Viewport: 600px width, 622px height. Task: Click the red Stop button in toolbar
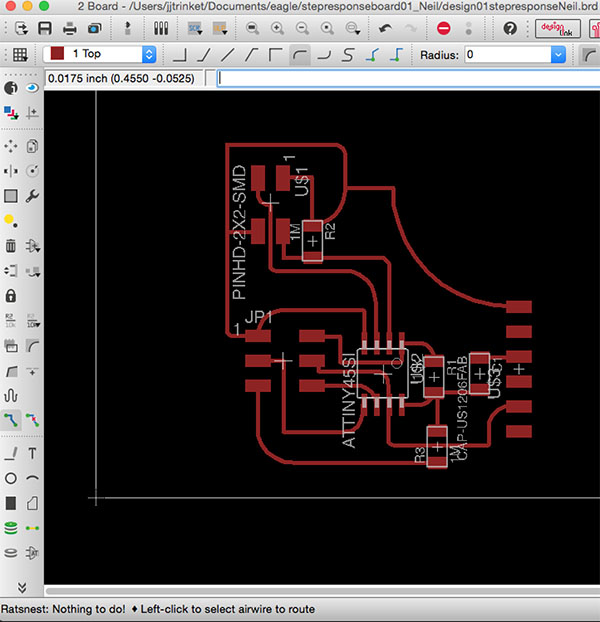(x=444, y=28)
